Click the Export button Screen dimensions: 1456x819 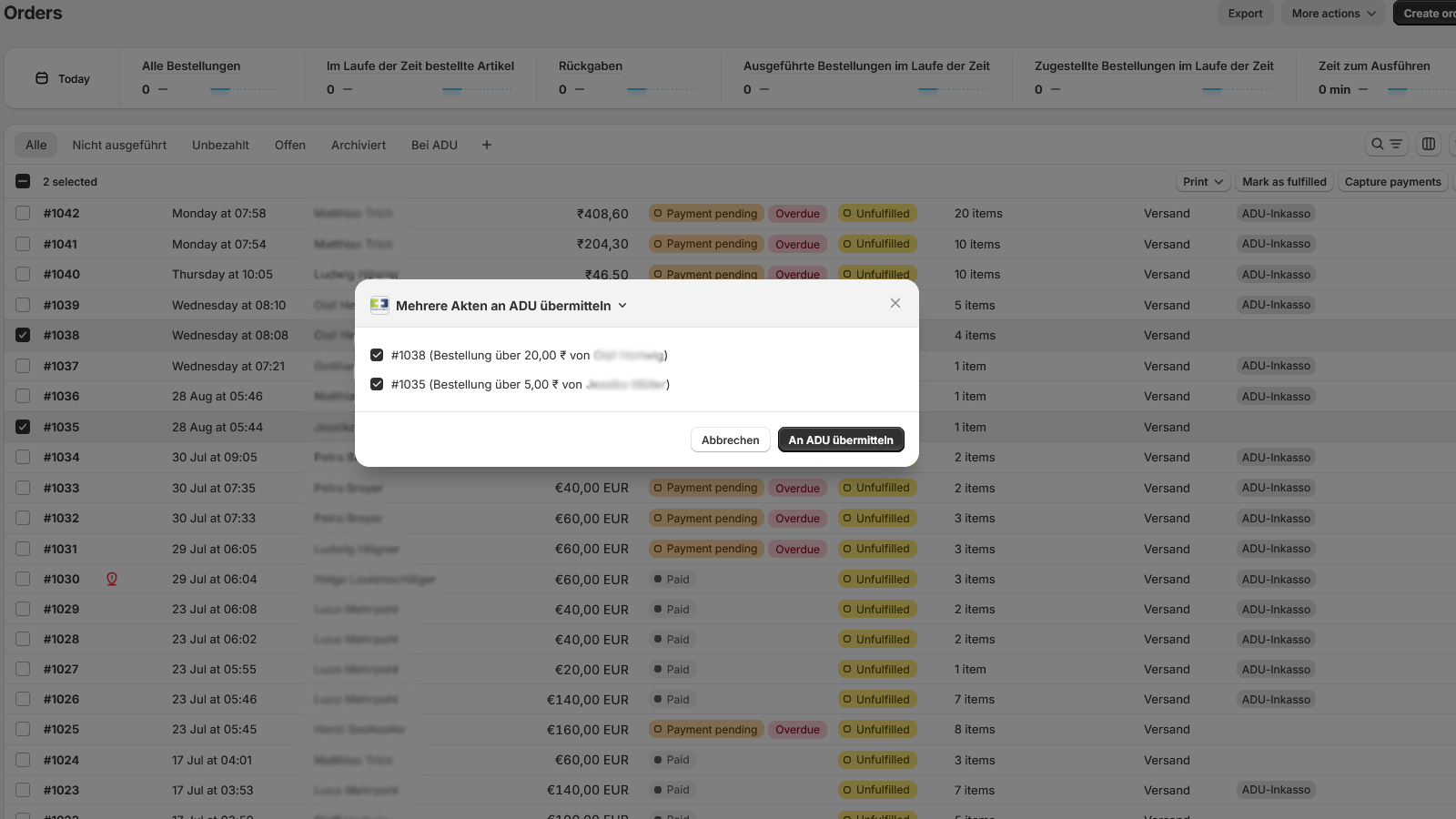click(1245, 13)
